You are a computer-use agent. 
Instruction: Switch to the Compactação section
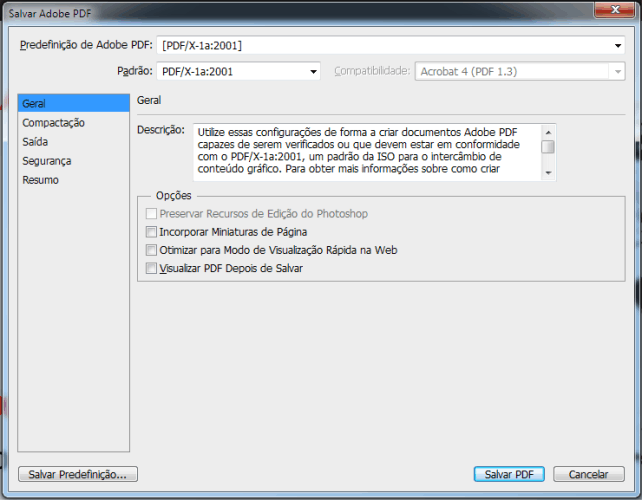pyautogui.click(x=54, y=122)
